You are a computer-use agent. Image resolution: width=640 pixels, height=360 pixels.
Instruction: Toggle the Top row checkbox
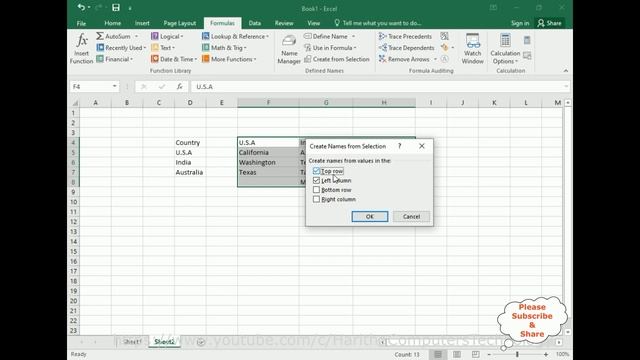tap(316, 171)
